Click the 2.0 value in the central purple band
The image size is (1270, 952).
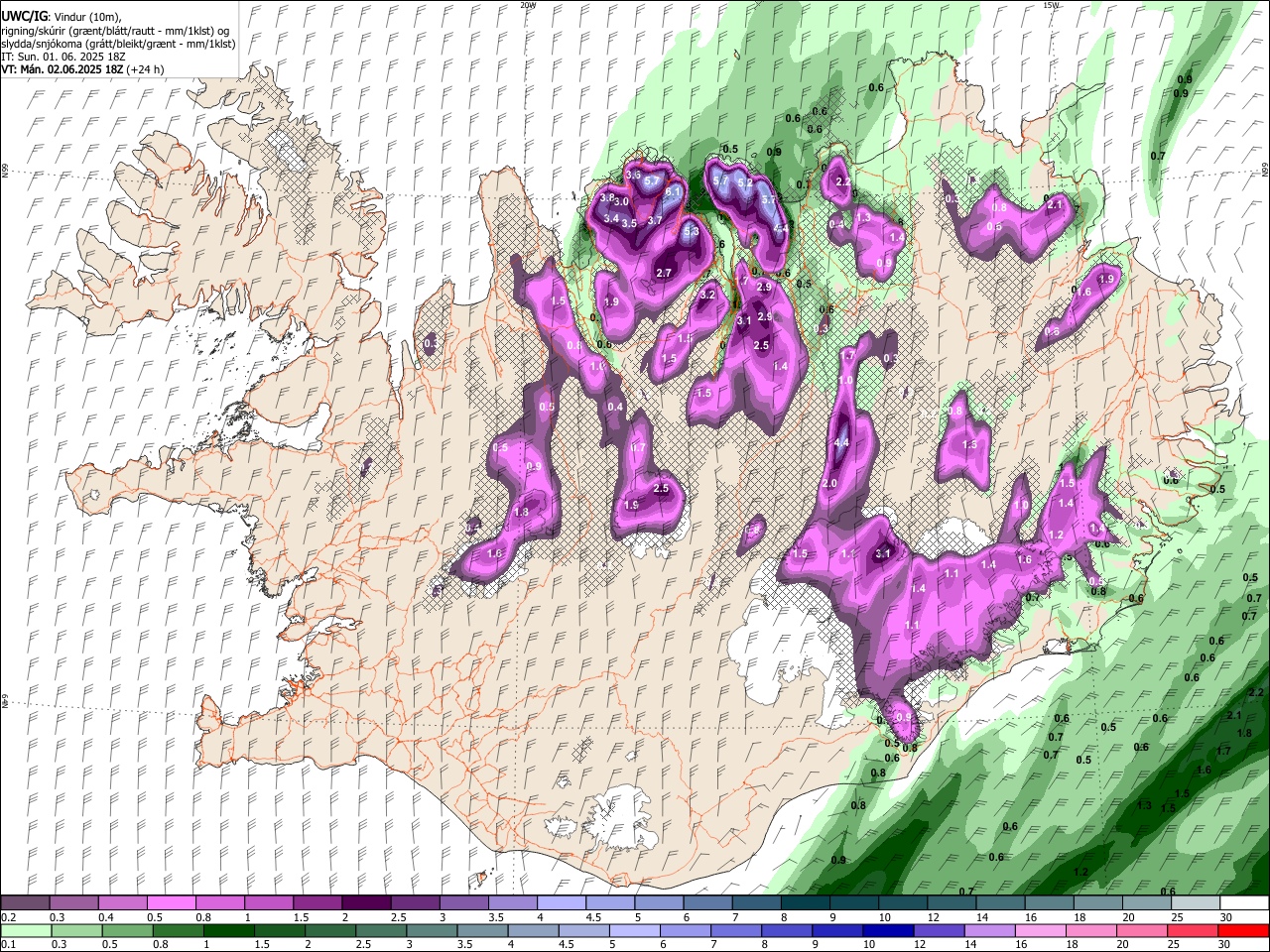point(829,483)
